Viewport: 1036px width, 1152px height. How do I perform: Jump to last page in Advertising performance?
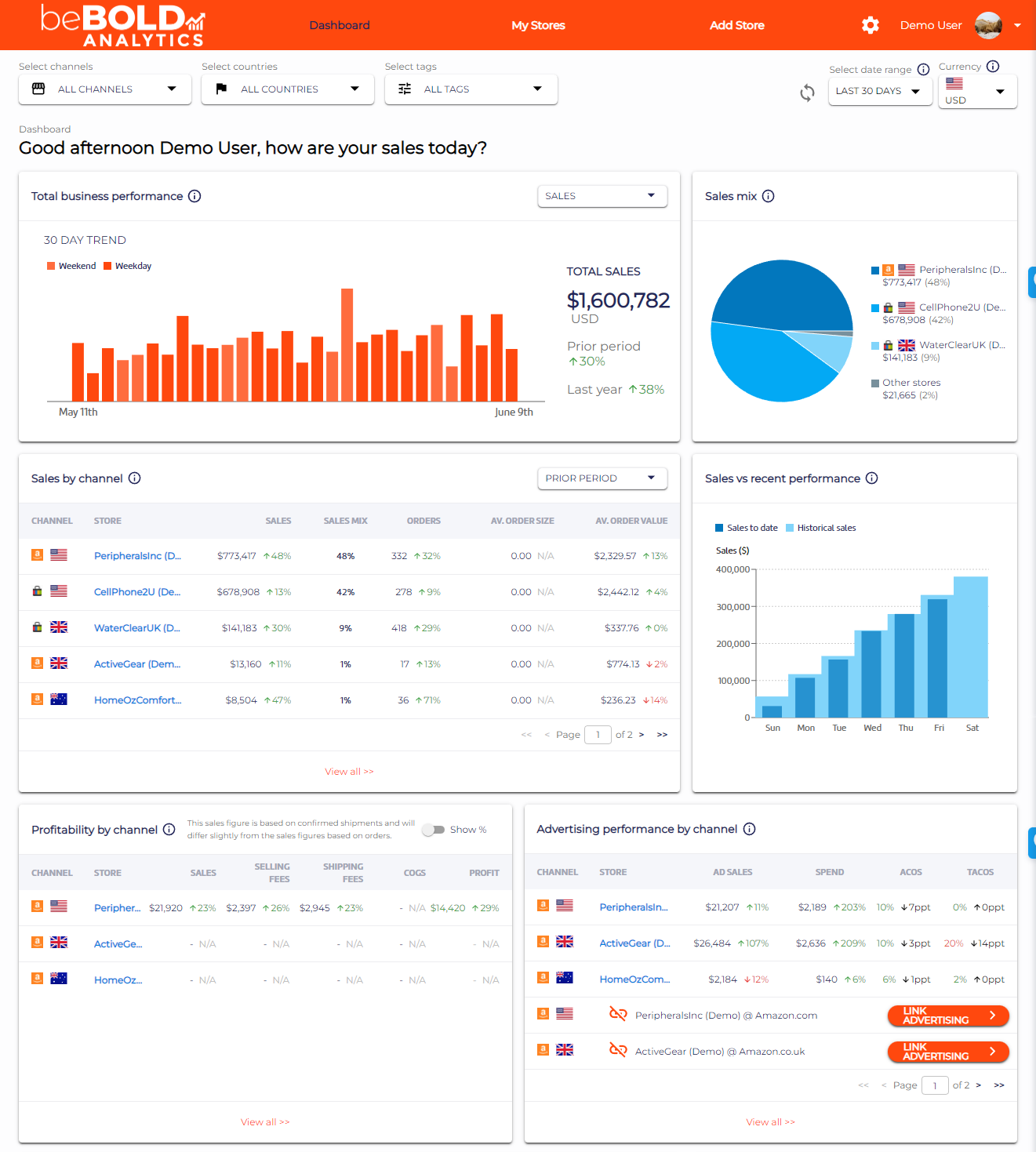[x=999, y=1085]
